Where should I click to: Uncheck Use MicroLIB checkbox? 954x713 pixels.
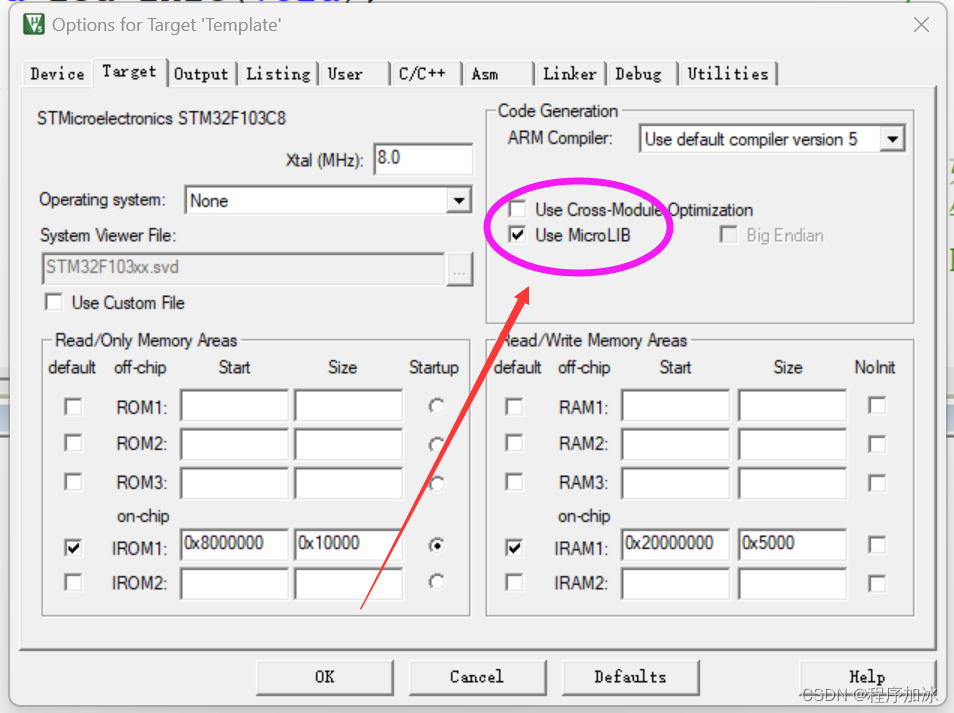pyautogui.click(x=517, y=235)
